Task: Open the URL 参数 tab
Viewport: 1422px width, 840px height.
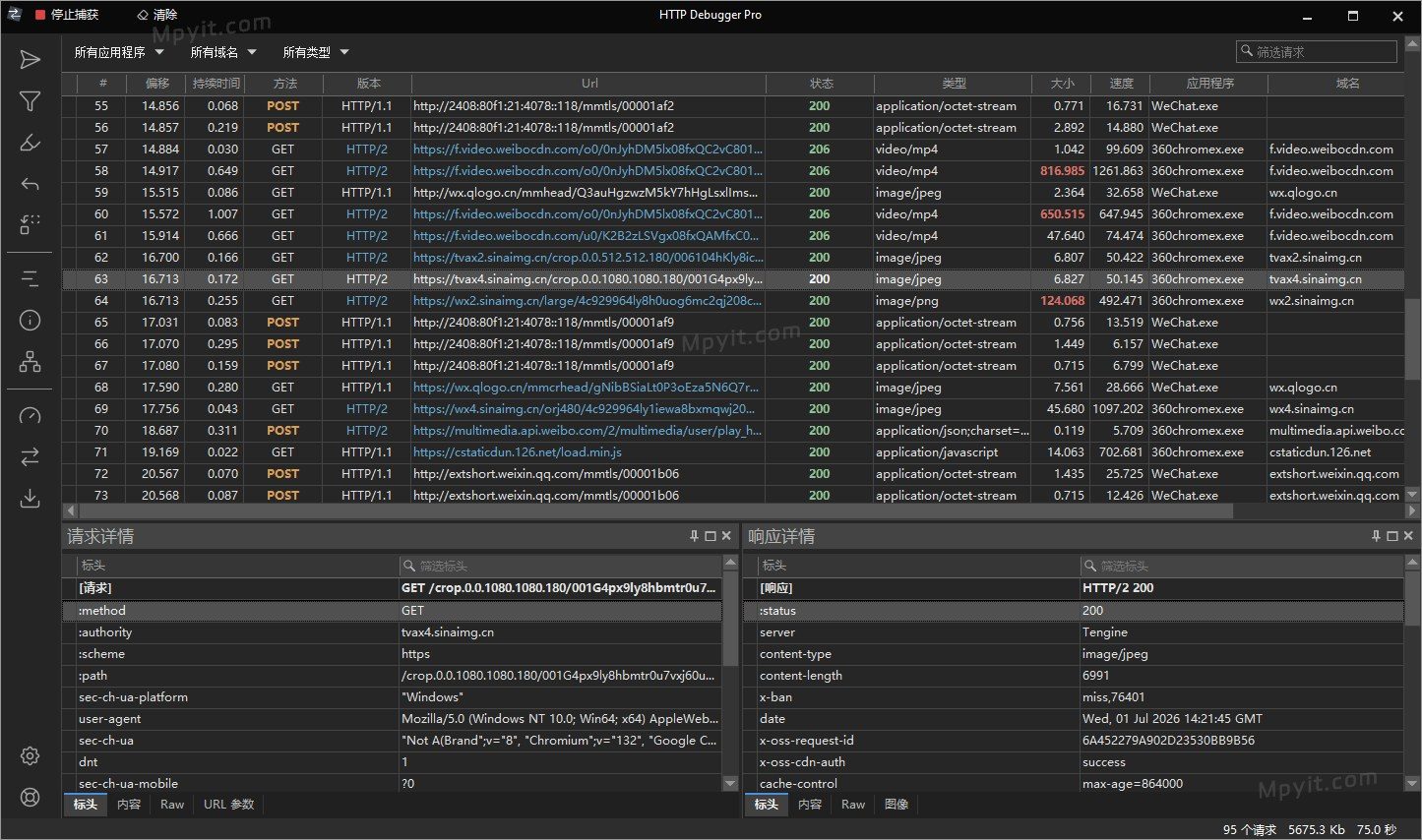Action: pos(229,805)
